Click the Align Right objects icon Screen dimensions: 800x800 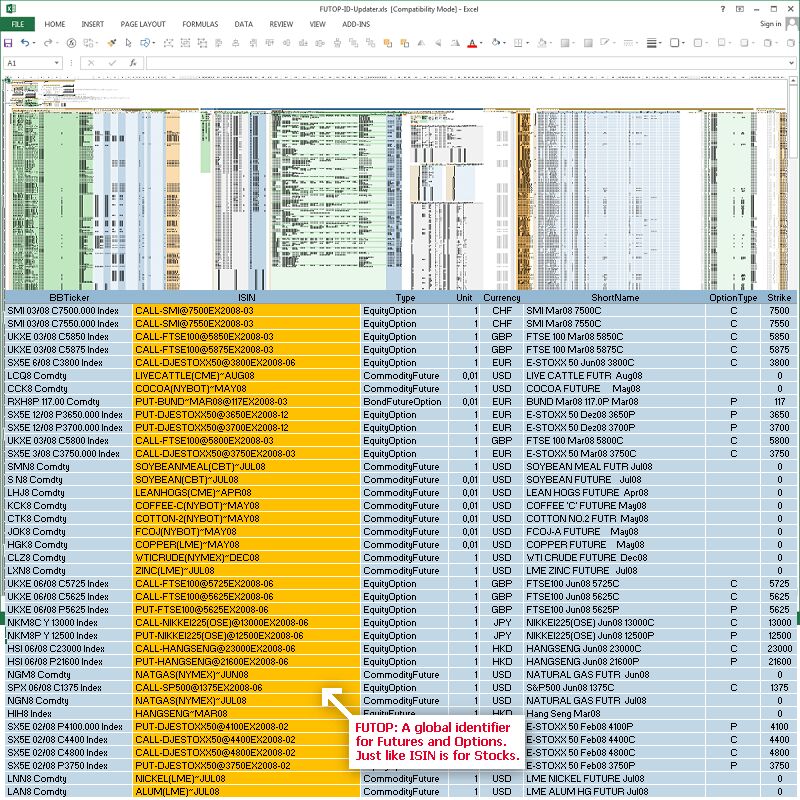[253, 43]
